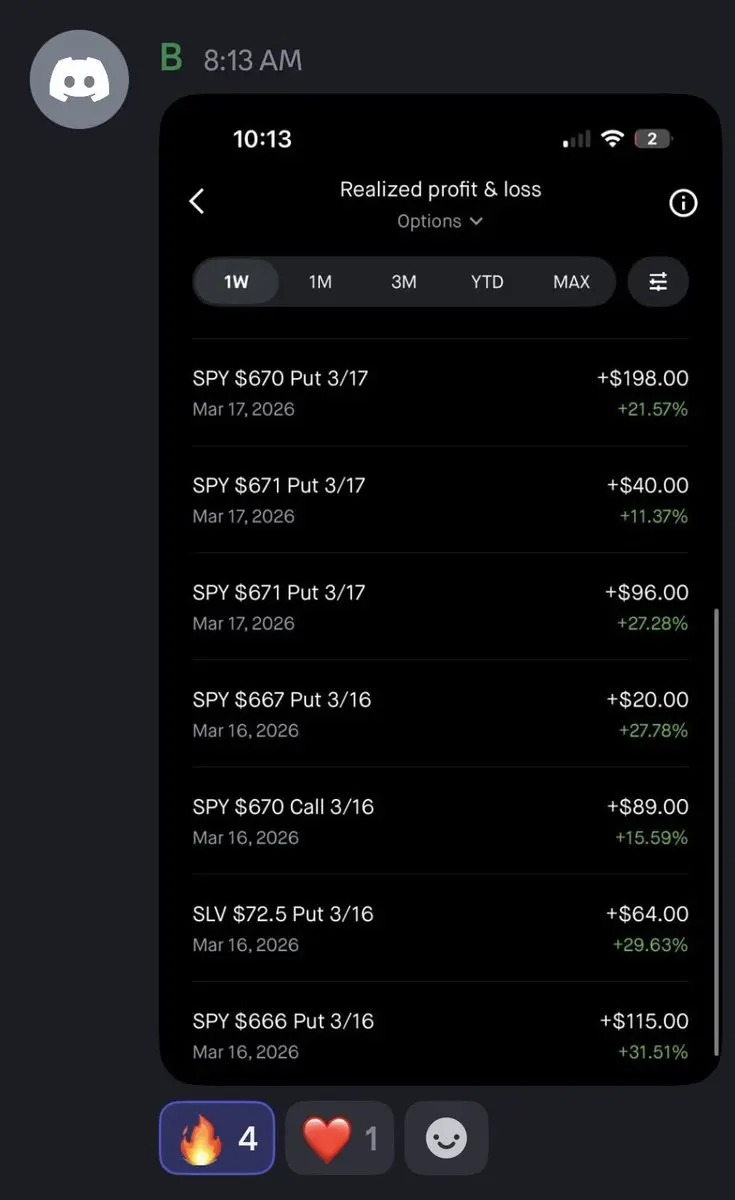The image size is (735, 1200).
Task: Click the username B
Action: [171, 58]
